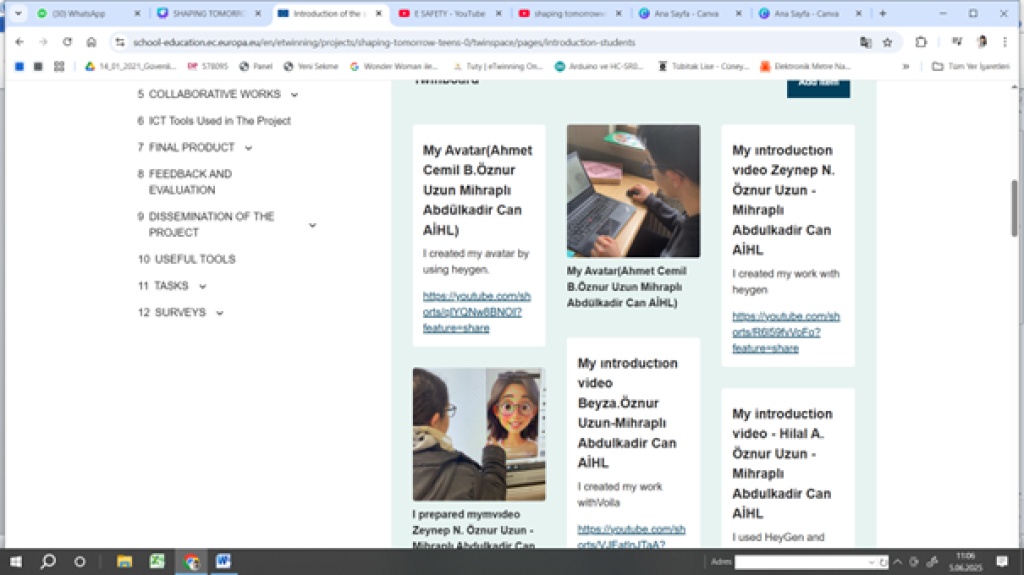
Task: Open Word from the Windows taskbar
Action: tap(223, 561)
